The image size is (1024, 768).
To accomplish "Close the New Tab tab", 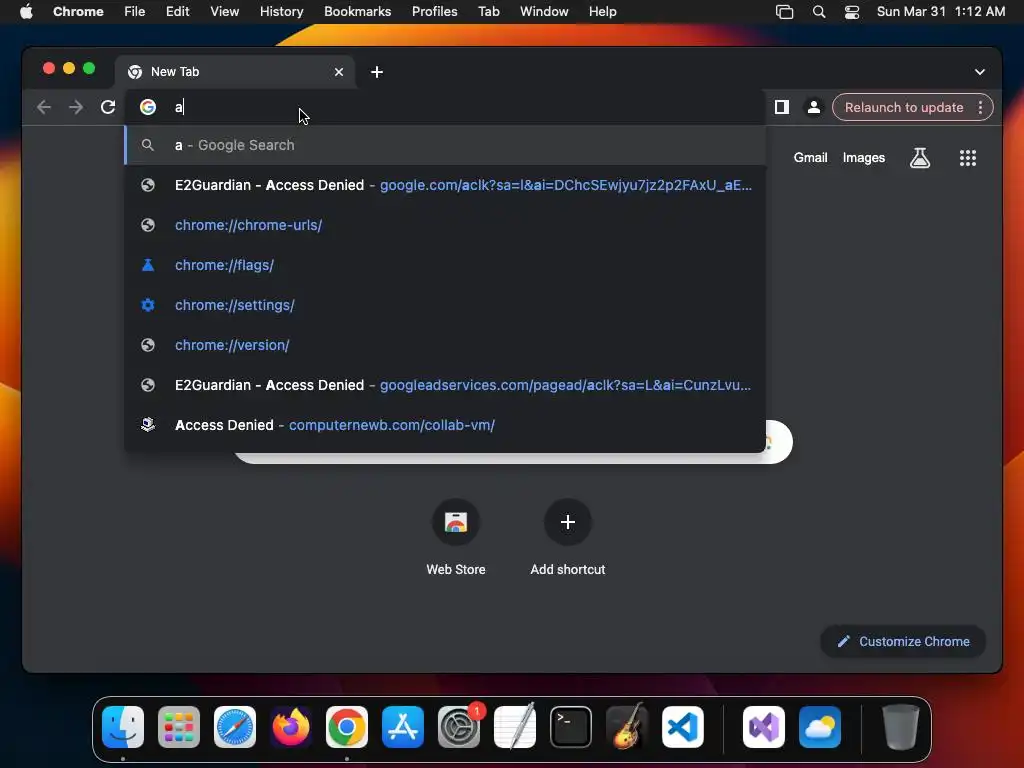I will point(339,72).
